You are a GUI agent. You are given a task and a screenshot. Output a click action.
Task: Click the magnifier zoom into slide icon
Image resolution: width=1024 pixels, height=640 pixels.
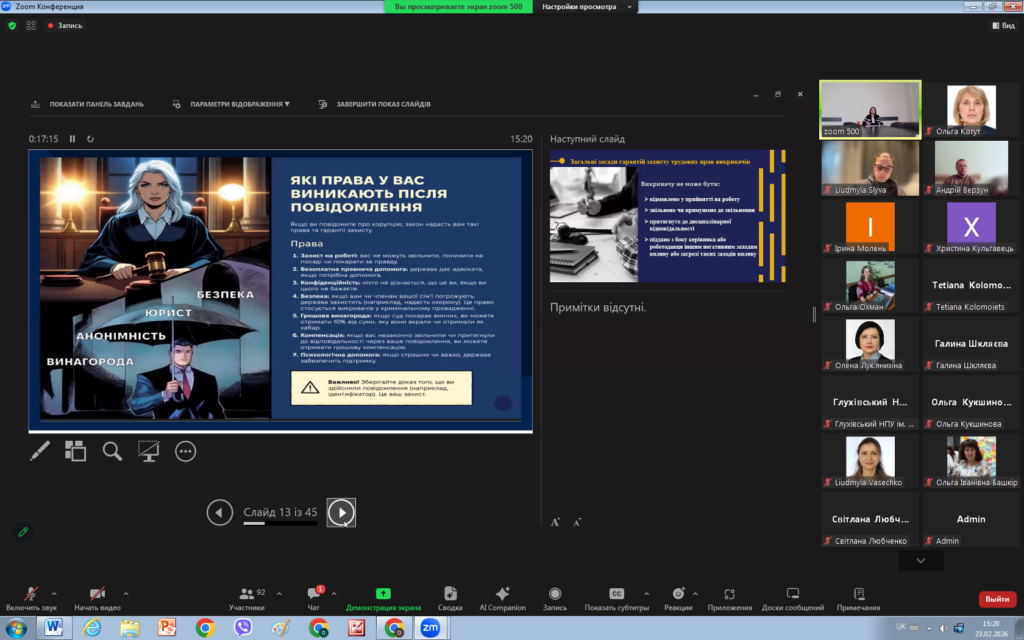pyautogui.click(x=112, y=451)
